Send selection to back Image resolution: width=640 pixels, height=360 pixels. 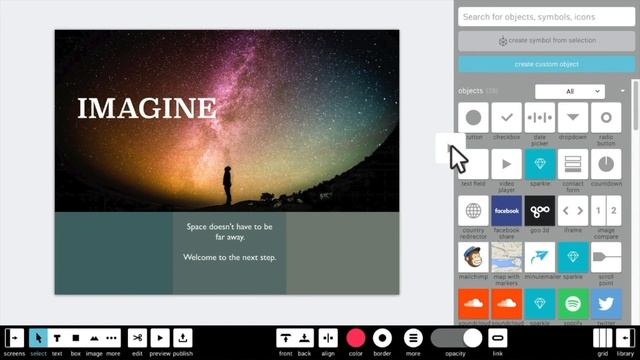tap(304, 338)
